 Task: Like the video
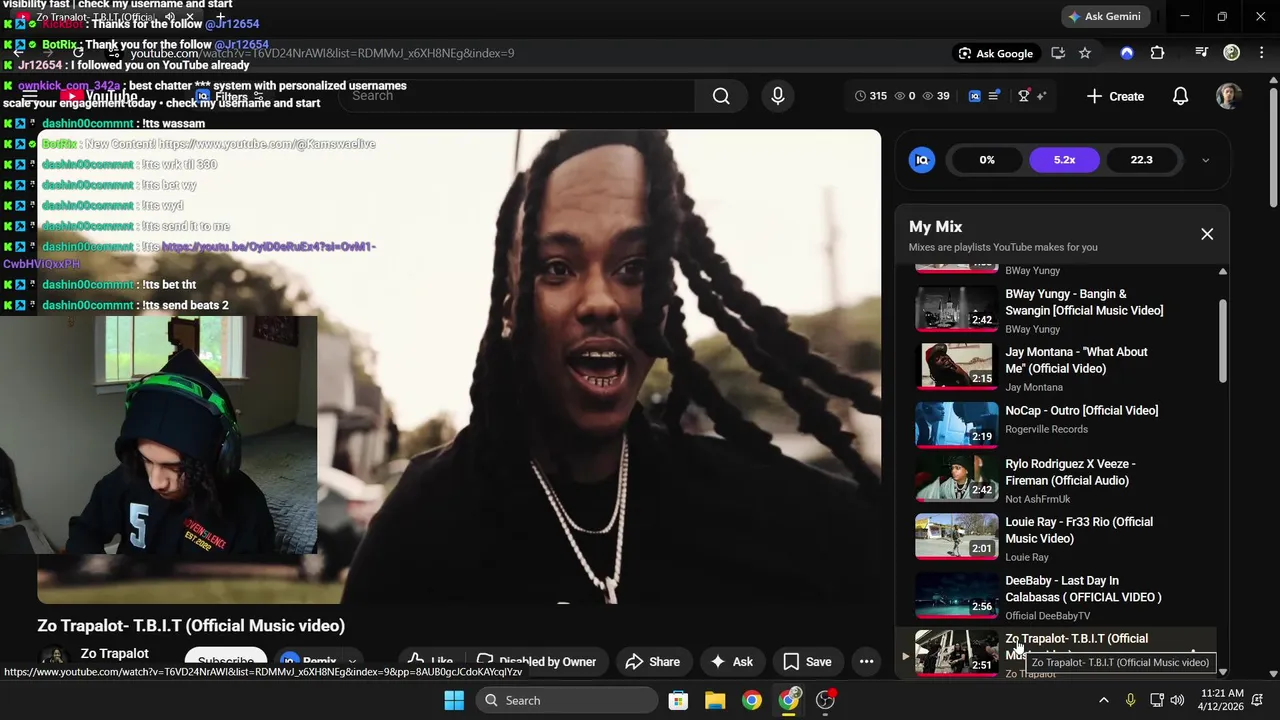pyautogui.click(x=429, y=661)
